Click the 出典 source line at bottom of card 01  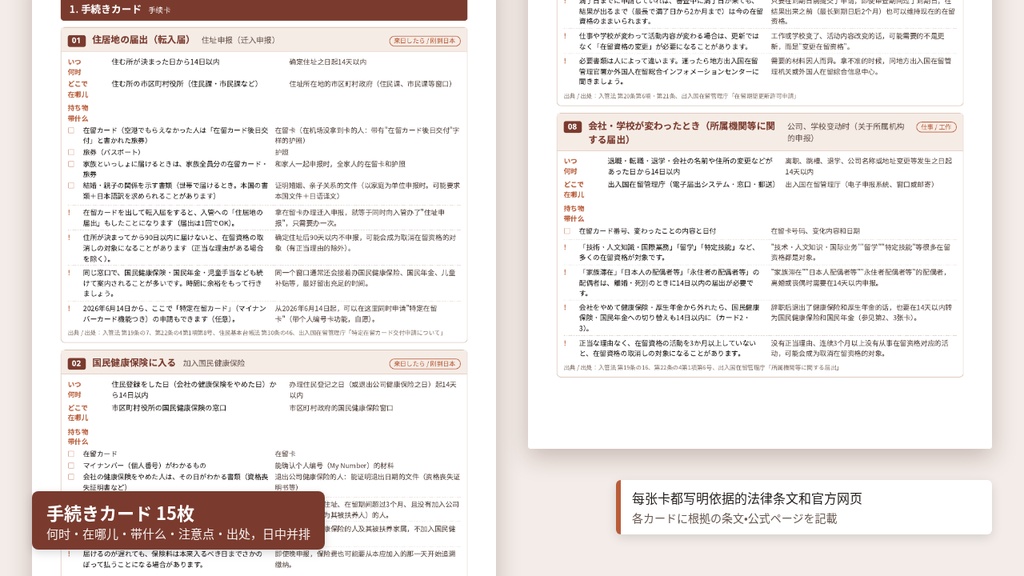click(256, 333)
